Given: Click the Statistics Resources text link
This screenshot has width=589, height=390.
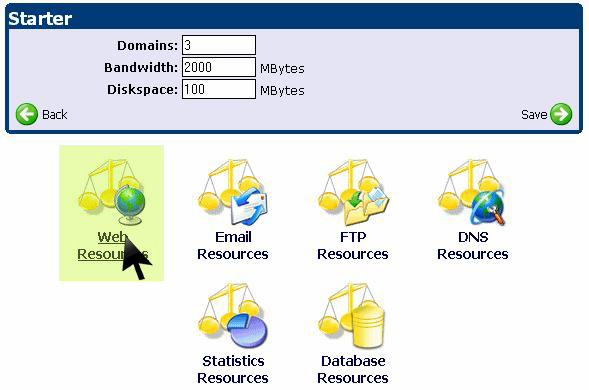Looking at the screenshot, I should [233, 369].
